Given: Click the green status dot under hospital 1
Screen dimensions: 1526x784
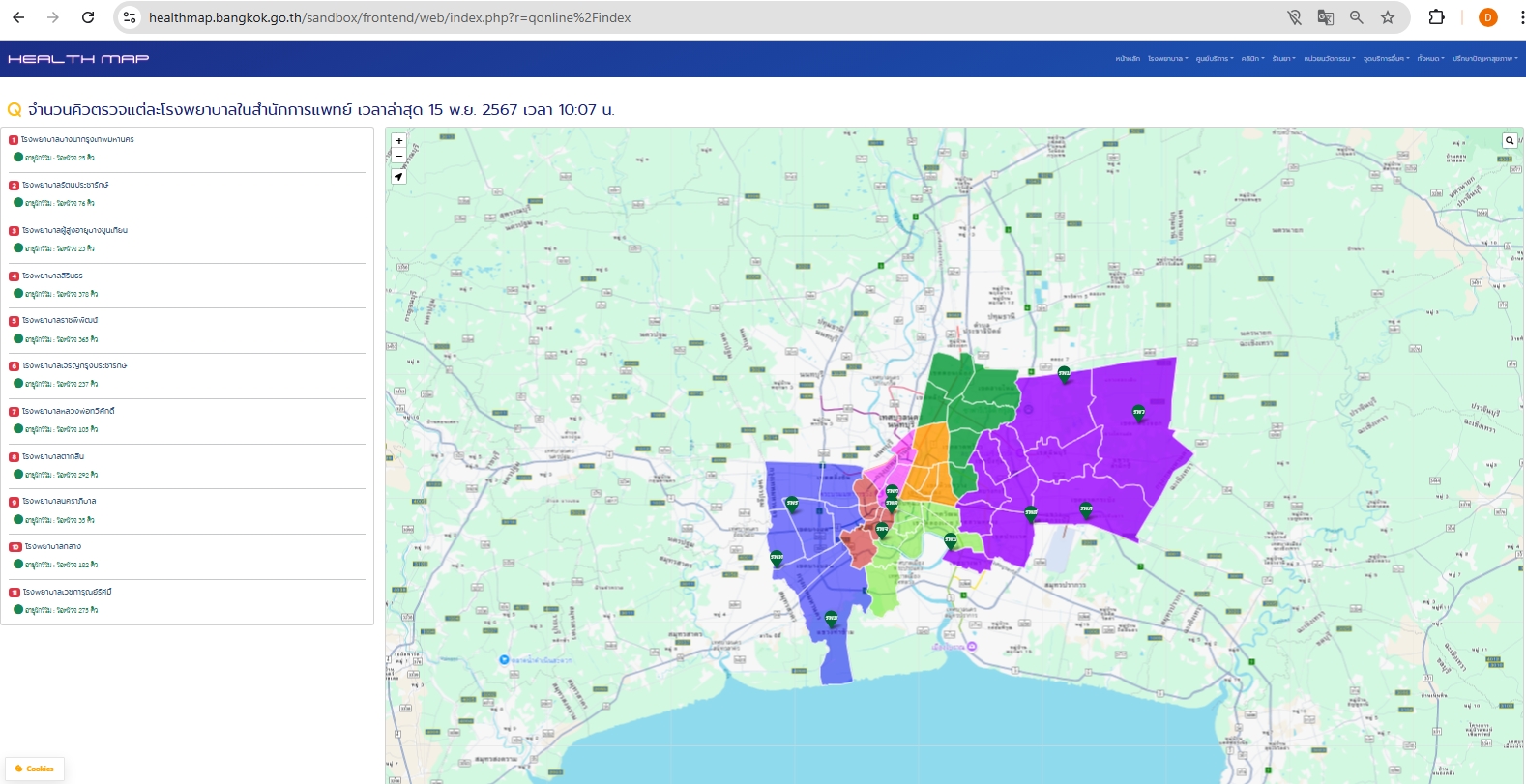Looking at the screenshot, I should click(17, 157).
